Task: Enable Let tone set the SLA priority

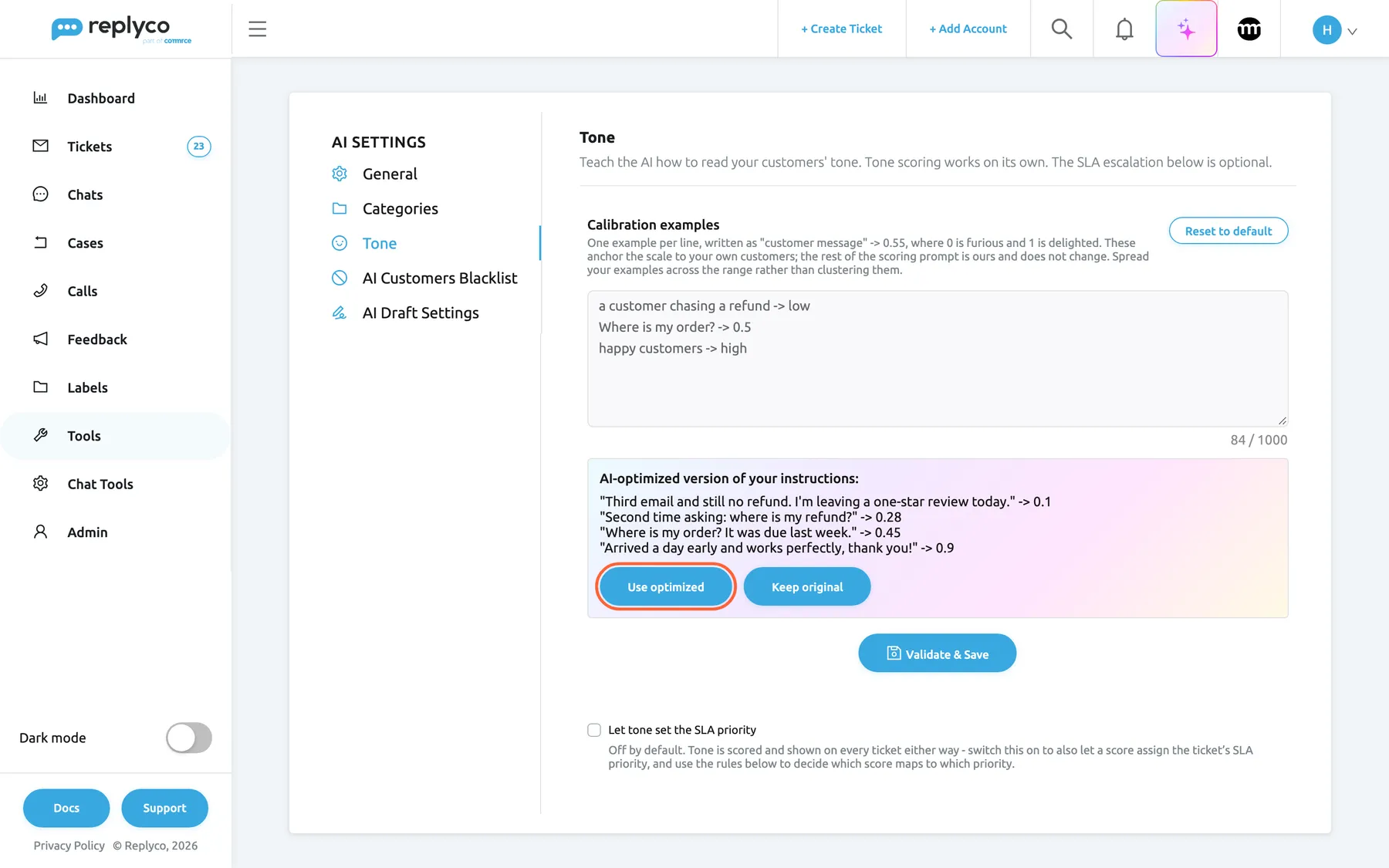Action: [x=594, y=730]
